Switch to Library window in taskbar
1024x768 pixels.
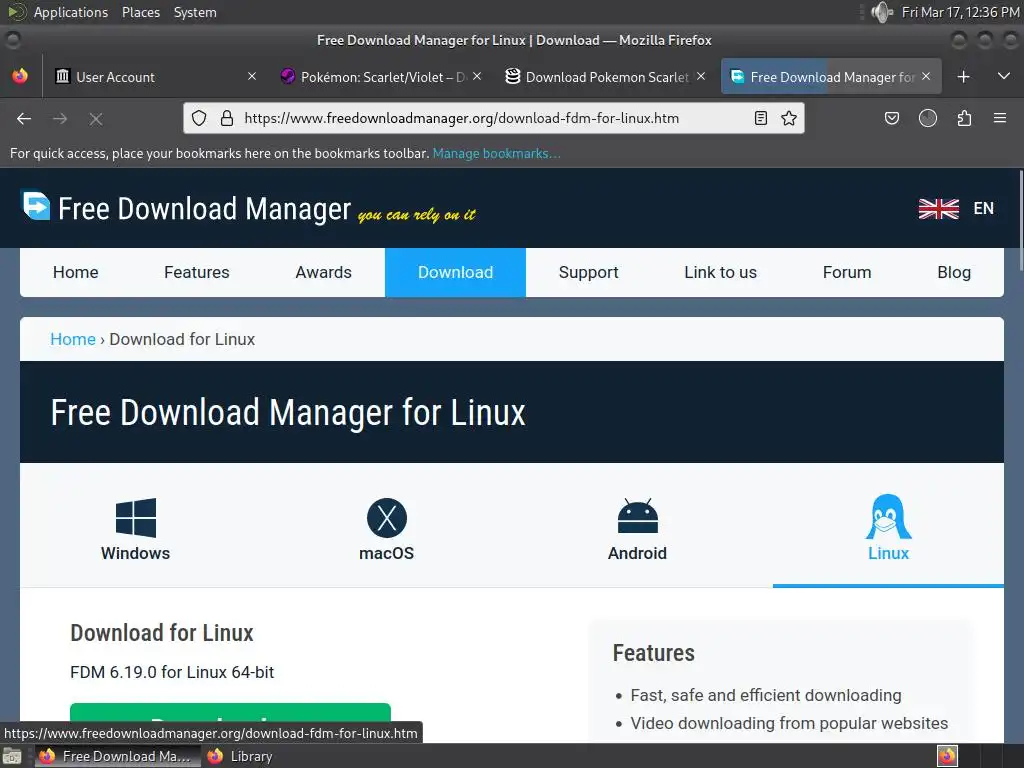240,756
